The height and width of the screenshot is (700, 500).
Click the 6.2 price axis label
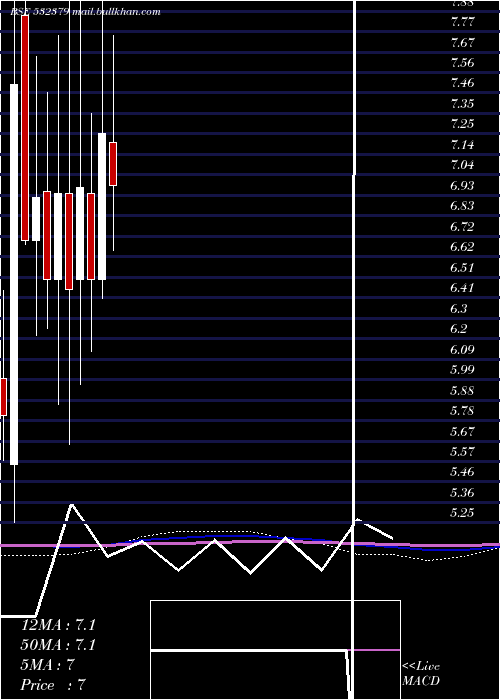pyautogui.click(x=459, y=329)
